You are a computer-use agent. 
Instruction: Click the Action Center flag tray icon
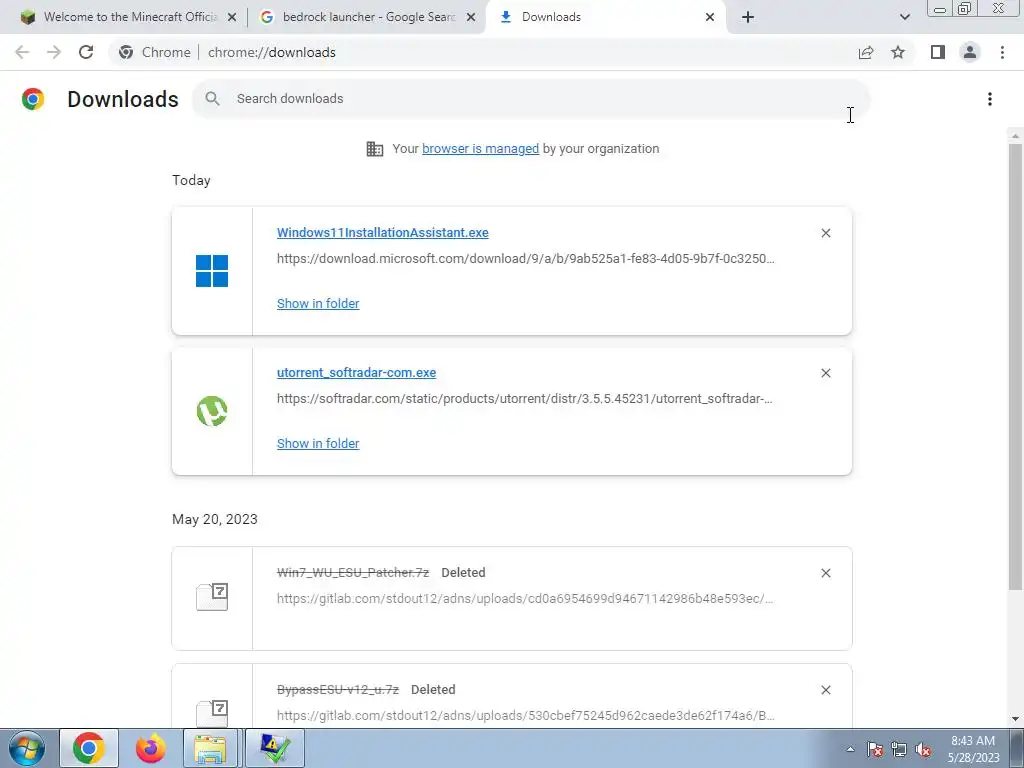tap(875, 749)
